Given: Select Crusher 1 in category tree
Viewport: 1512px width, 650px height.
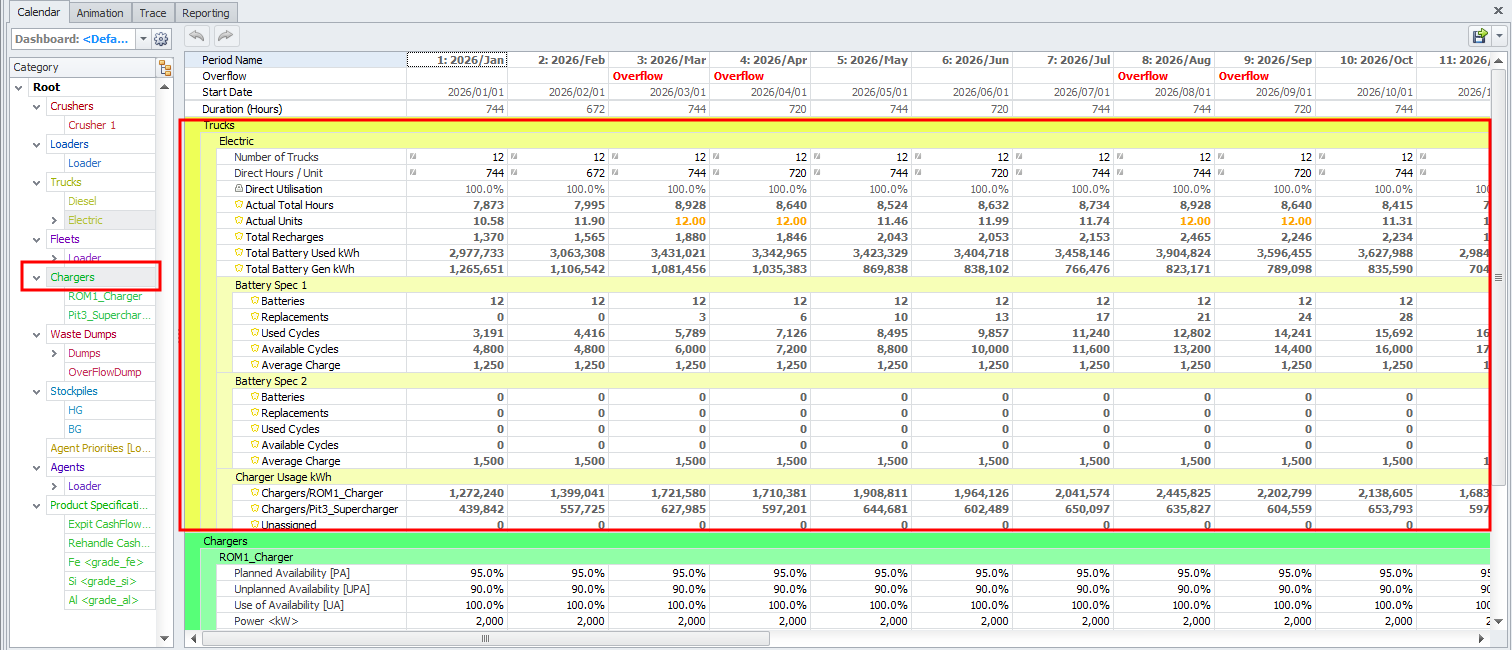Looking at the screenshot, I should point(92,125).
